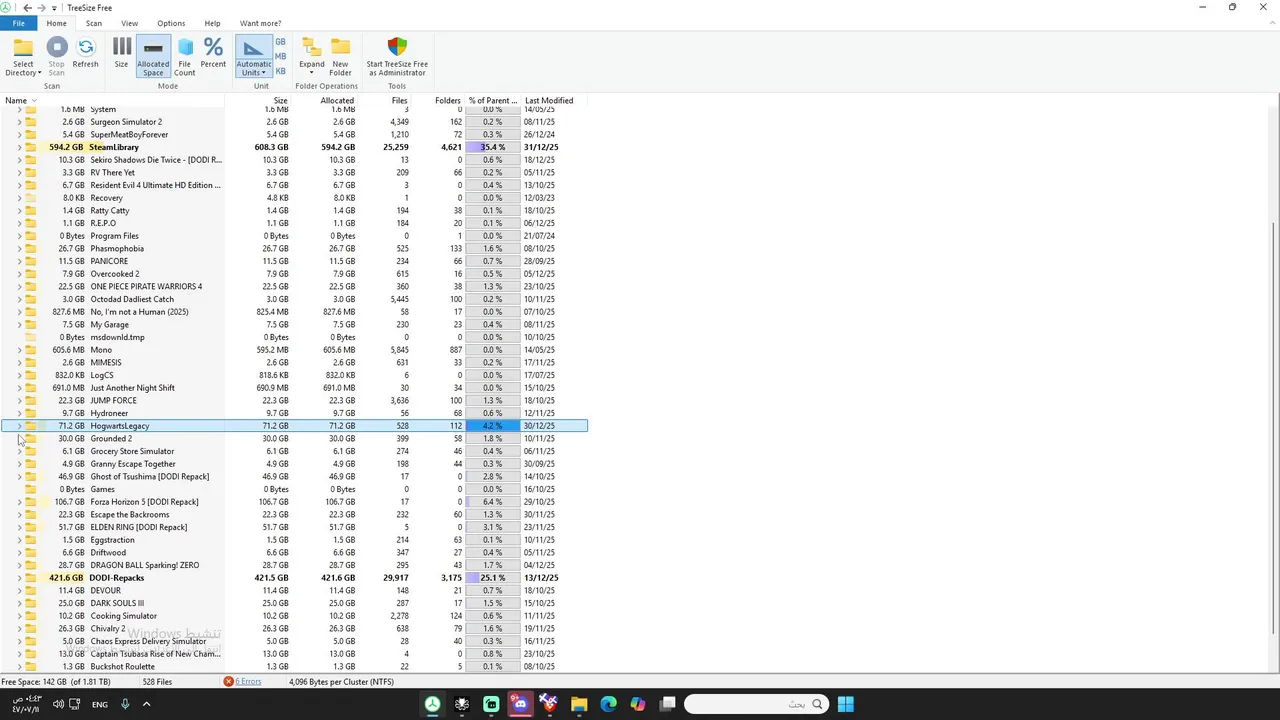1280x720 pixels.
Task: Sort by the Allocated column header
Action: tap(324, 101)
